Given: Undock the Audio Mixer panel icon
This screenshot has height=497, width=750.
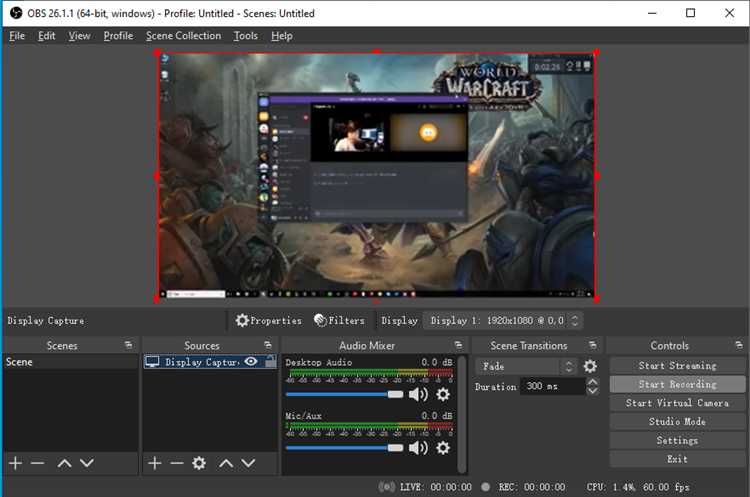Looking at the screenshot, I should pyautogui.click(x=458, y=345).
